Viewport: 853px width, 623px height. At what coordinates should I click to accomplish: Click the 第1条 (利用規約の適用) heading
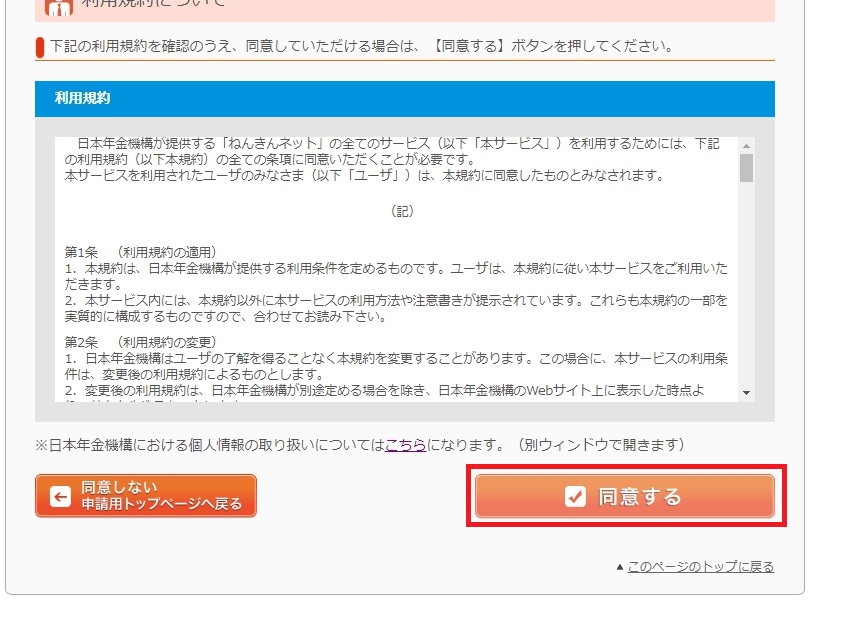coord(140,252)
